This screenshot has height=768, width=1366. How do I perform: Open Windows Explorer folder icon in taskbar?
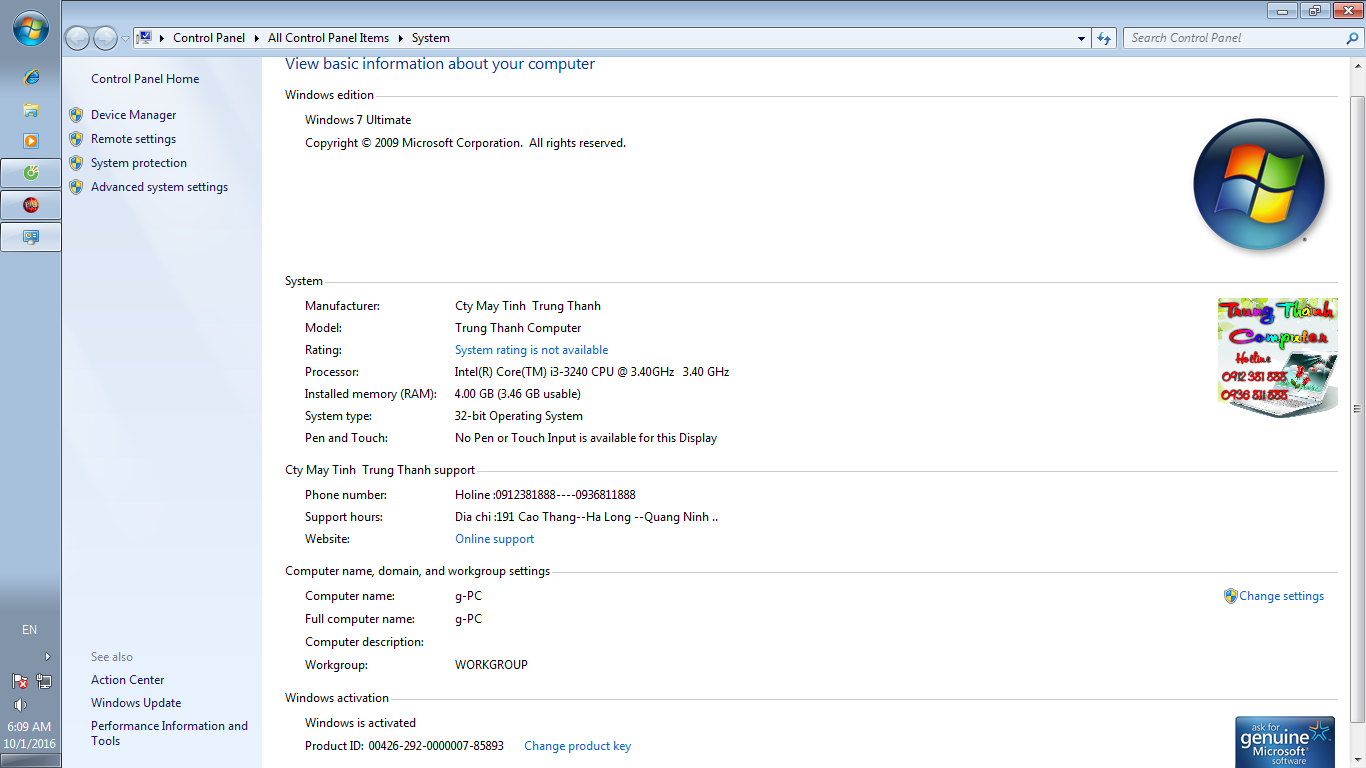(x=31, y=109)
